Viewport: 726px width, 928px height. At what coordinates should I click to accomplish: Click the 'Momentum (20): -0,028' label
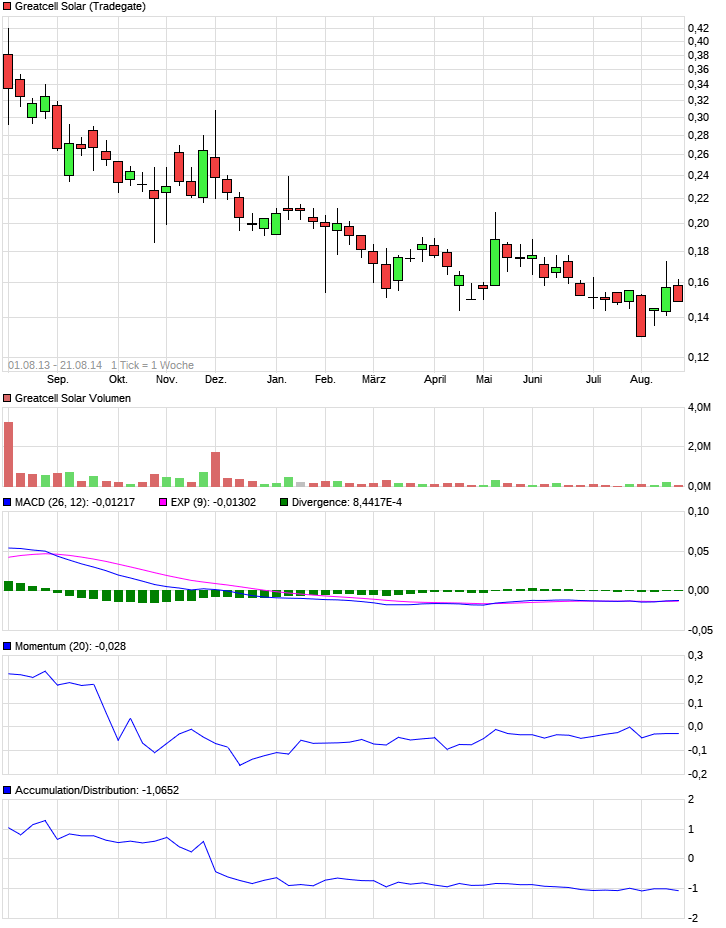[x=70, y=646]
